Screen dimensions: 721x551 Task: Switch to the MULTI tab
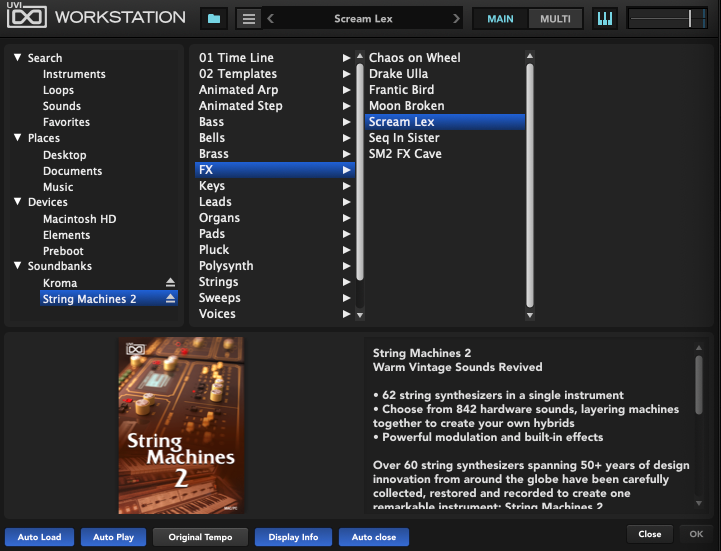pyautogui.click(x=555, y=19)
